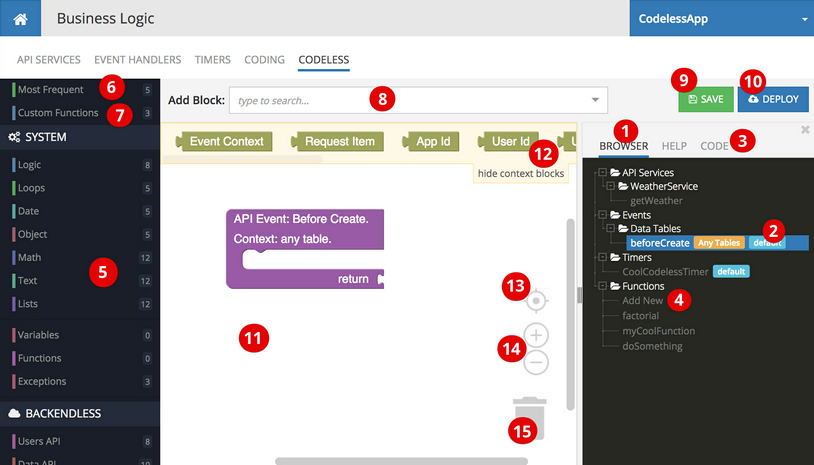Collapse the WeatherService folder
The height and width of the screenshot is (465, 814).
point(610,186)
